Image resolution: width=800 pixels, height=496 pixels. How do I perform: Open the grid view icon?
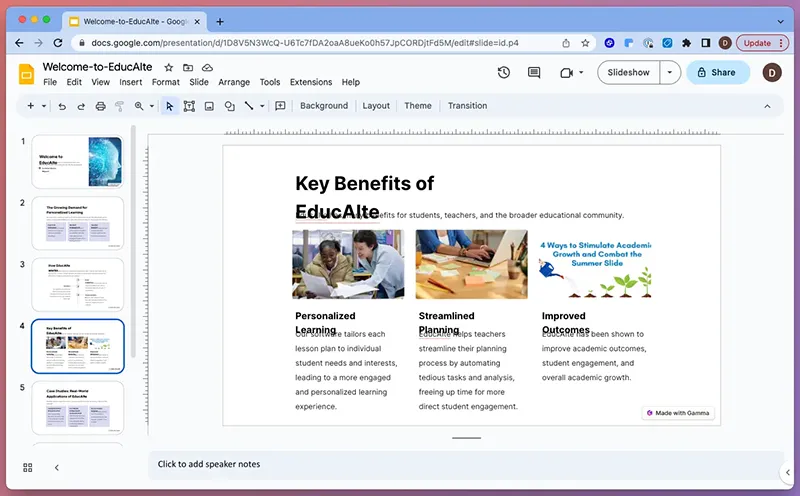28,467
